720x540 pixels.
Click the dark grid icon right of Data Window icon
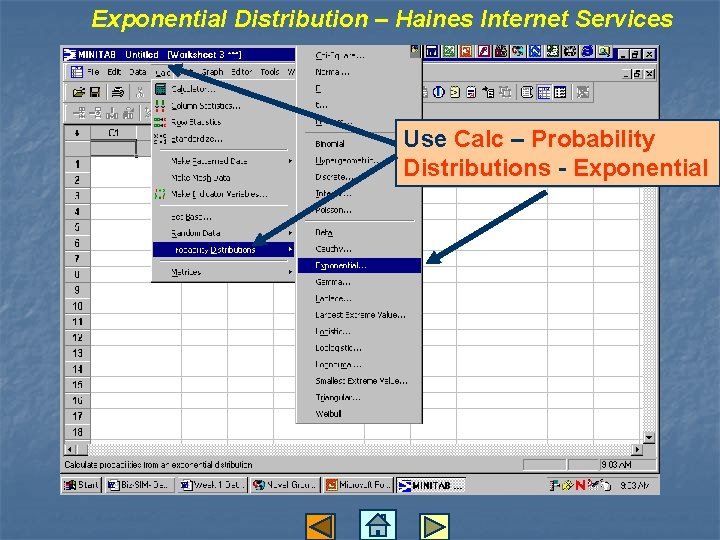point(560,92)
